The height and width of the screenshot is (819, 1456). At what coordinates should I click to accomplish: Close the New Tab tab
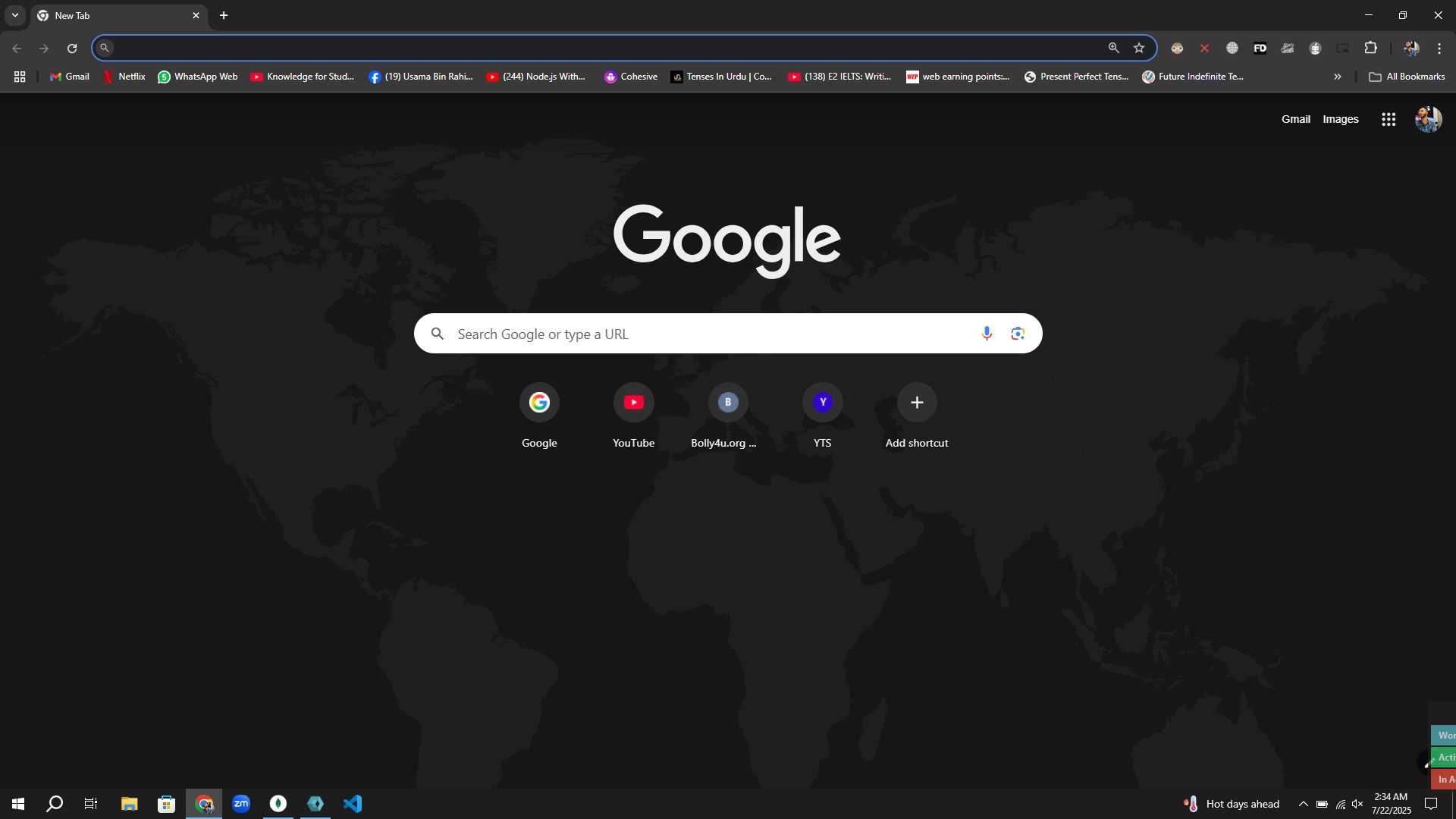(x=196, y=15)
